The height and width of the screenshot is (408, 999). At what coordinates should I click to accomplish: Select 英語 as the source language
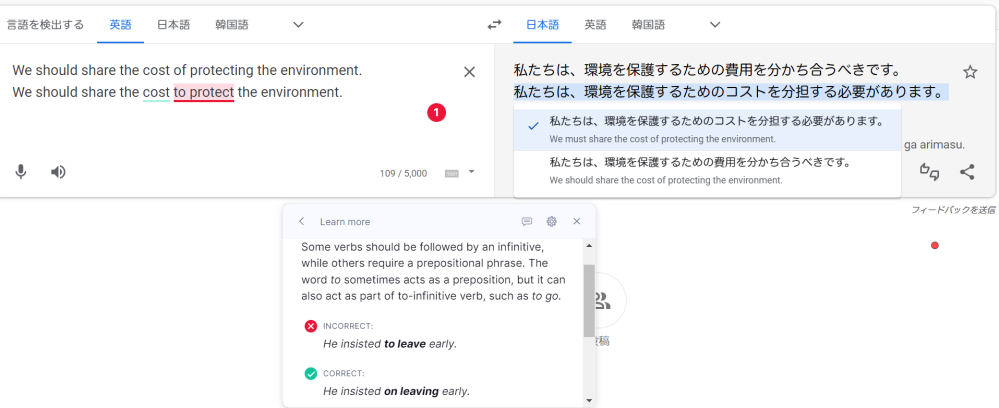click(x=120, y=25)
